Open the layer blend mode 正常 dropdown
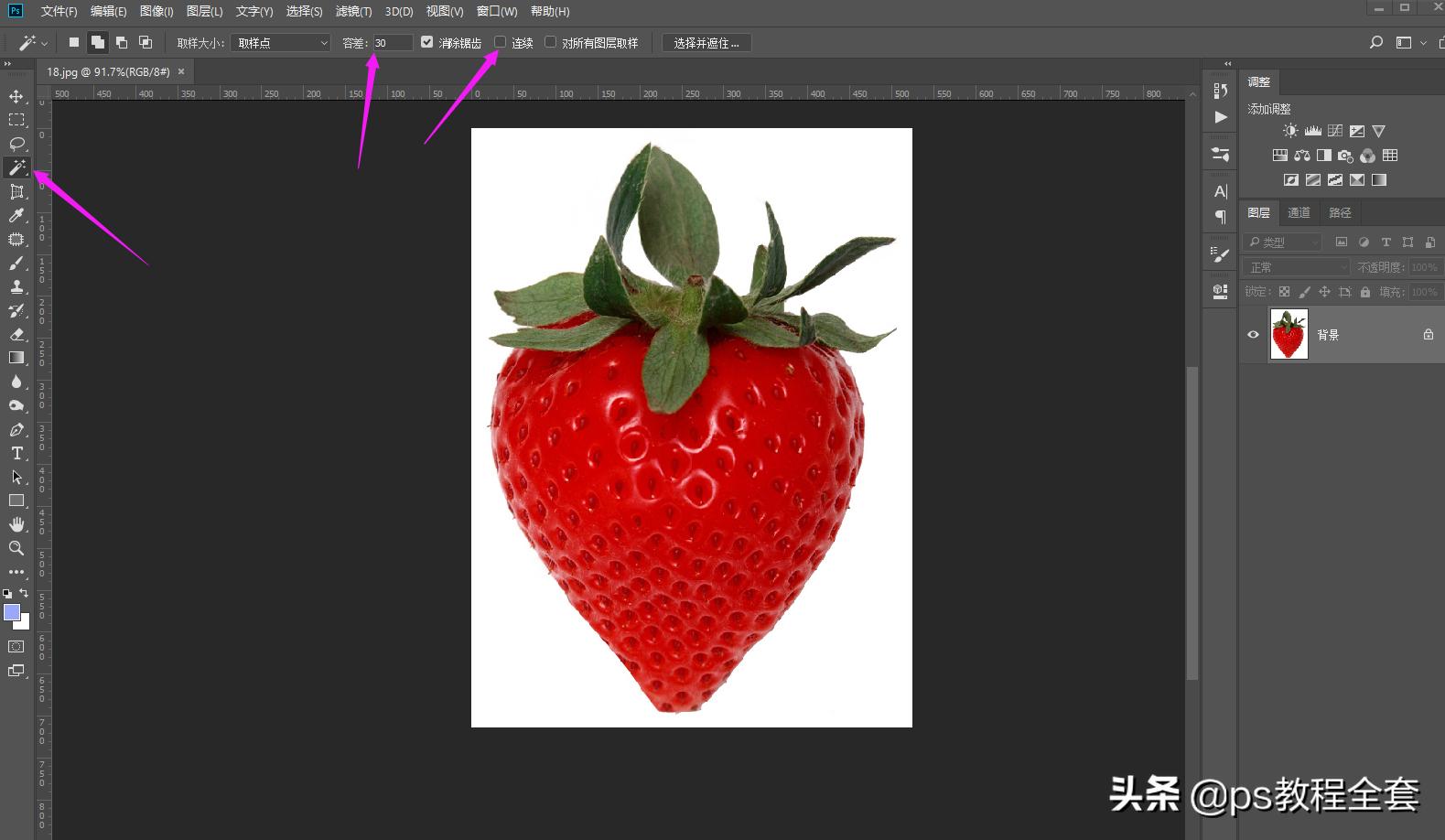 (1298, 267)
